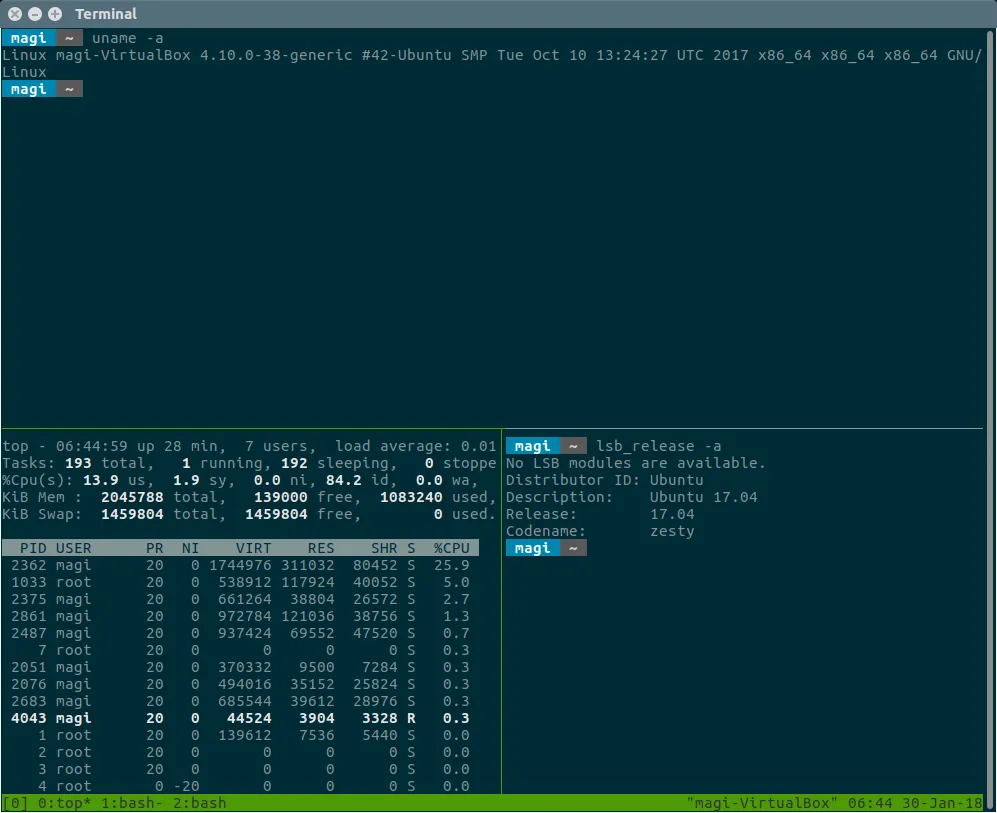Switch to tmux window 2:bash

point(200,803)
